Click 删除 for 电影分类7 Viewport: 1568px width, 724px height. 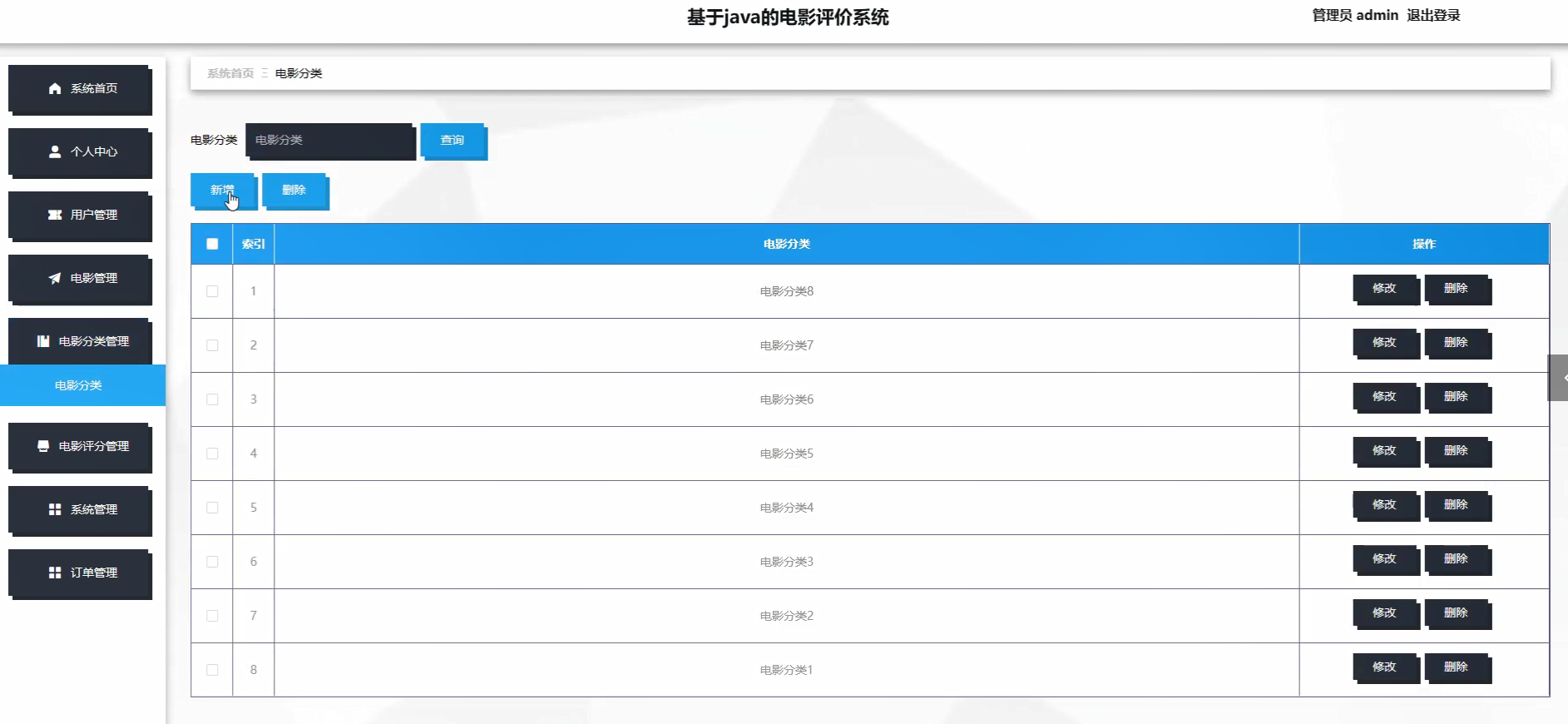click(1457, 344)
